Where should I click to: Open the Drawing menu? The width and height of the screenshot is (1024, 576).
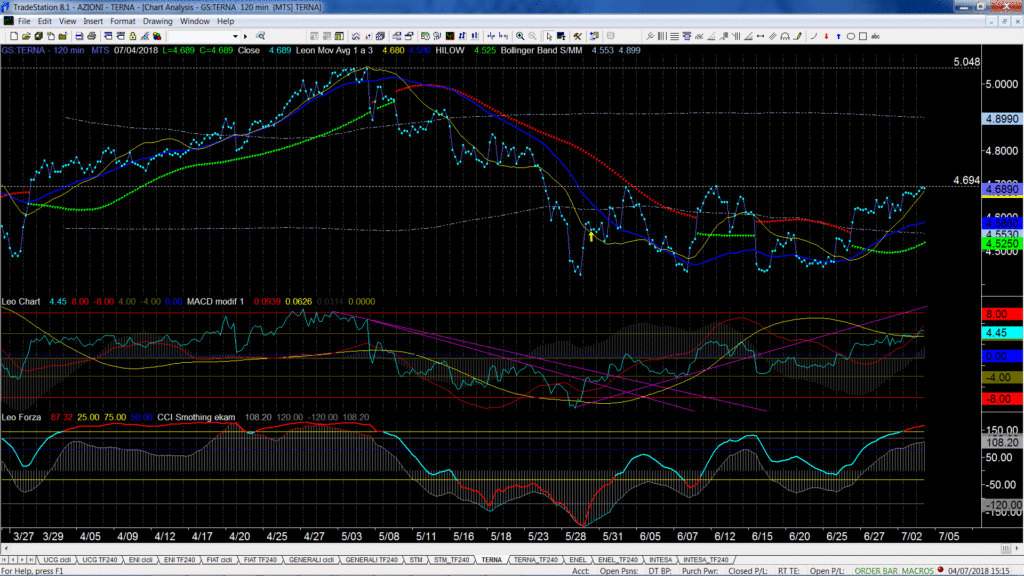(157, 22)
